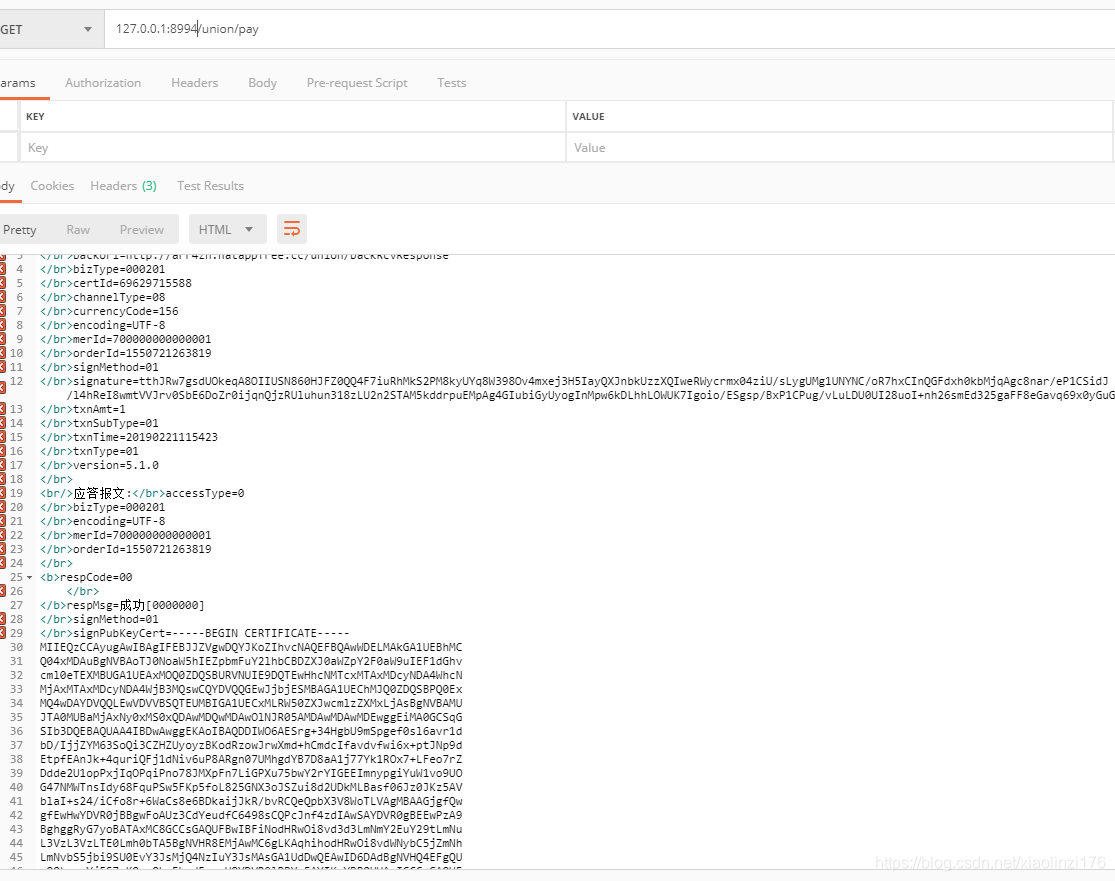Click line number 35 in the gutter
The width and height of the screenshot is (1115, 881).
16,717
